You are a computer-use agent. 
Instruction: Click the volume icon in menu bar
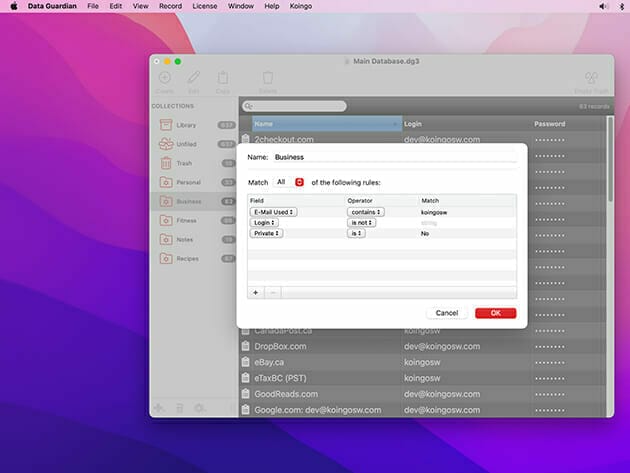(603, 6)
